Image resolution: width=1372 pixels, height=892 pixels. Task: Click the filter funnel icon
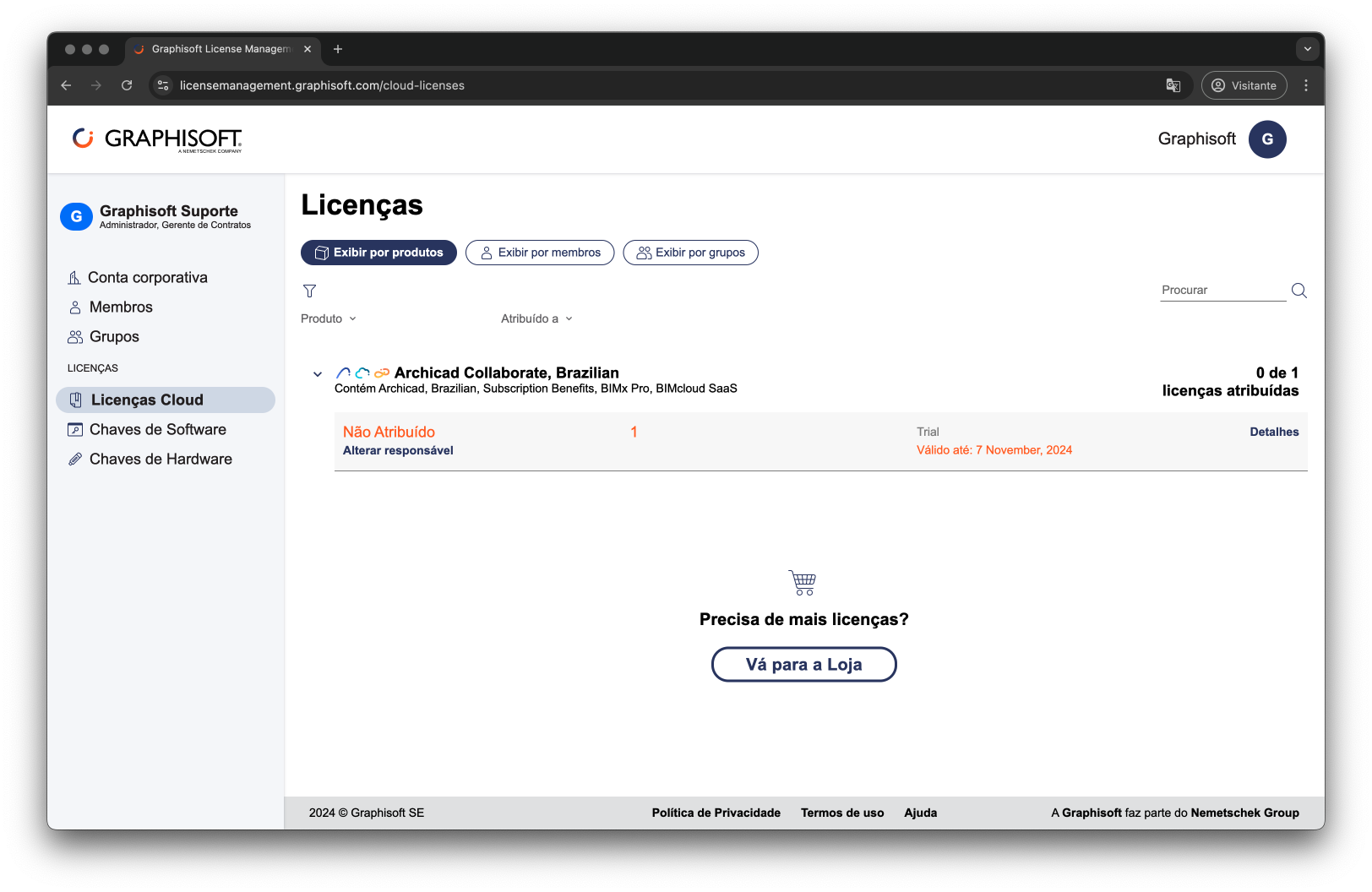pyautogui.click(x=310, y=291)
